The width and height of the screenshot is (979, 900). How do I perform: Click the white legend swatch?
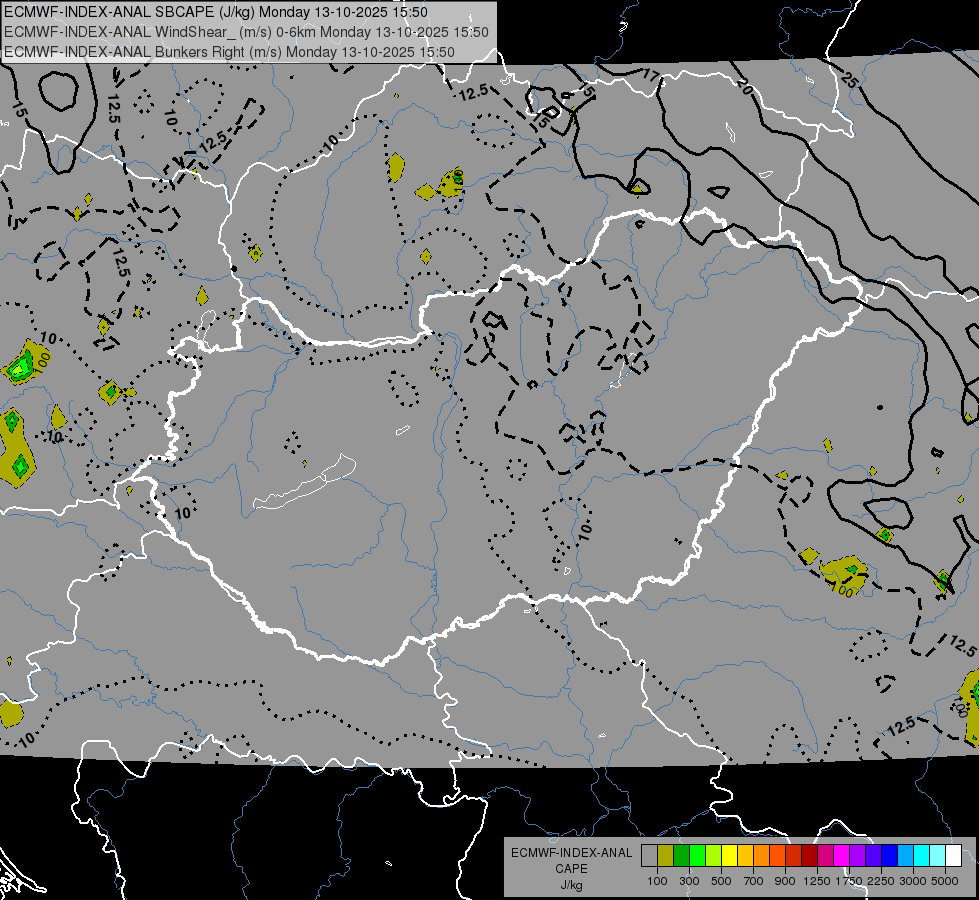pyautogui.click(x=955, y=856)
